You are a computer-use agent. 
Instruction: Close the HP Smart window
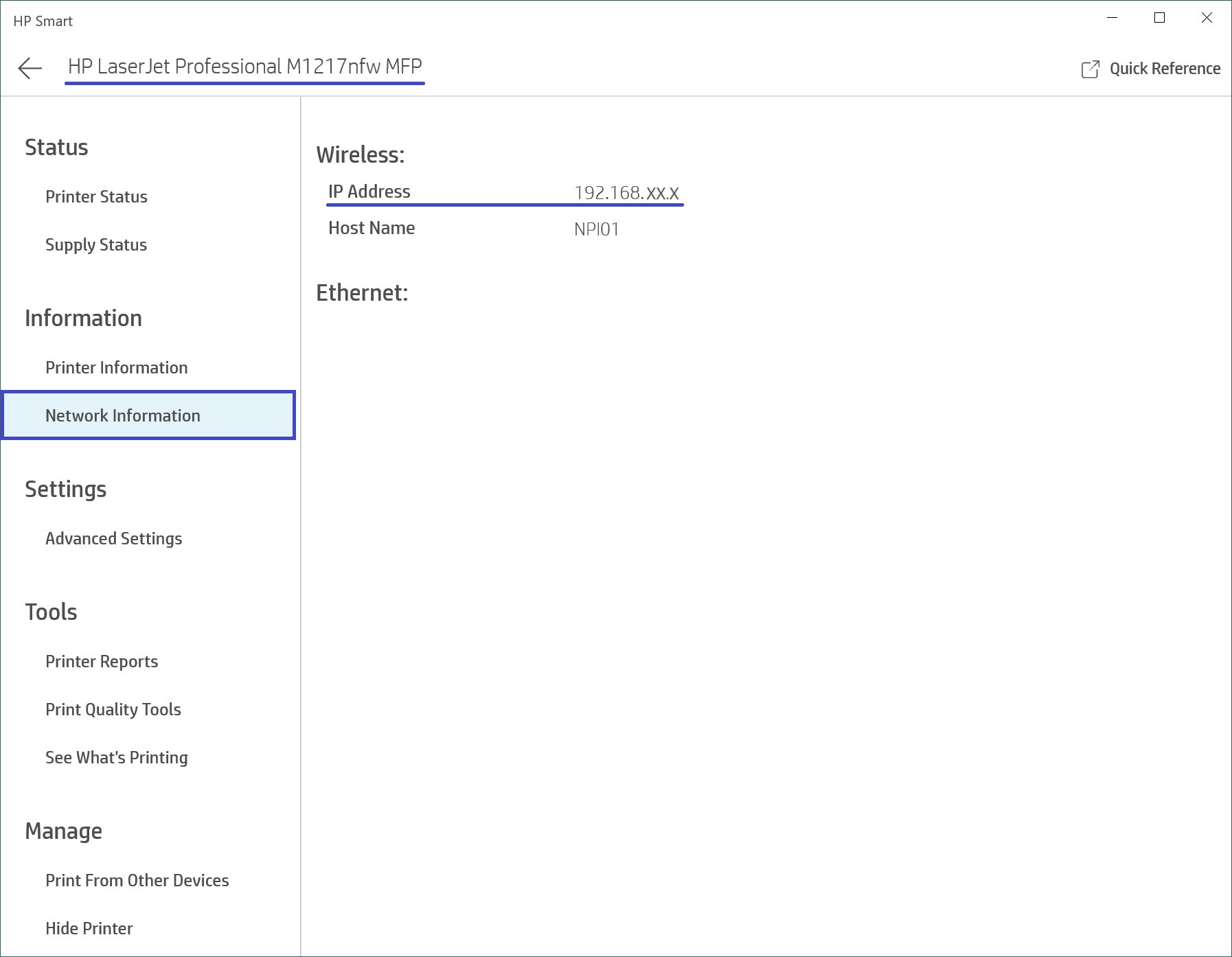click(x=1207, y=19)
